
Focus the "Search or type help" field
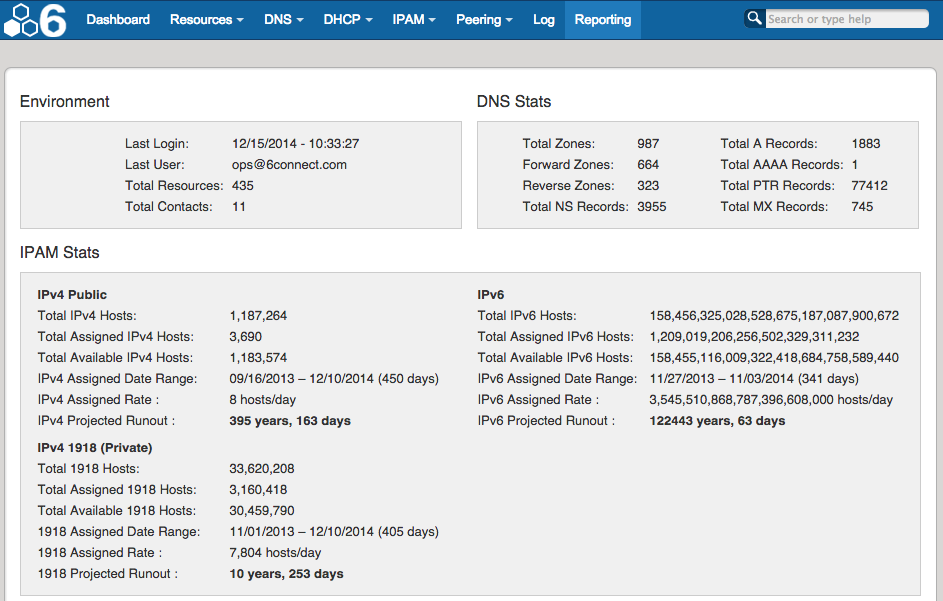(x=846, y=19)
